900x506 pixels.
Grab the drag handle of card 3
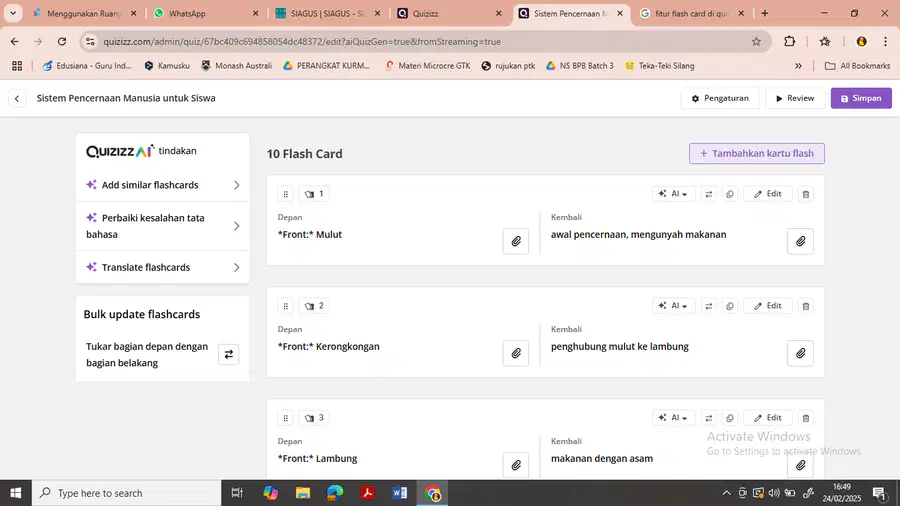pyautogui.click(x=285, y=418)
